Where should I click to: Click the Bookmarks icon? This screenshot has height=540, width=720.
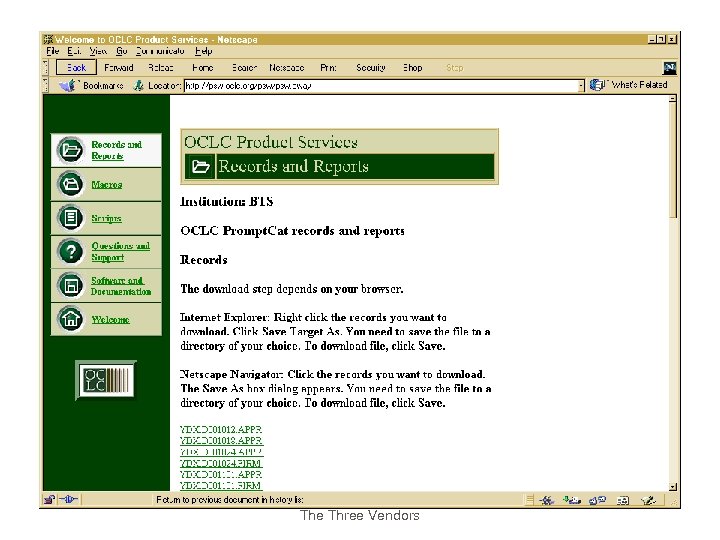(68, 85)
